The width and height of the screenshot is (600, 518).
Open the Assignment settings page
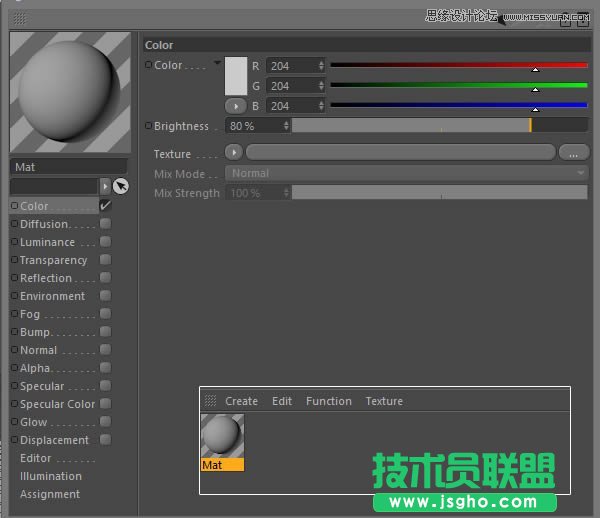click(50, 494)
